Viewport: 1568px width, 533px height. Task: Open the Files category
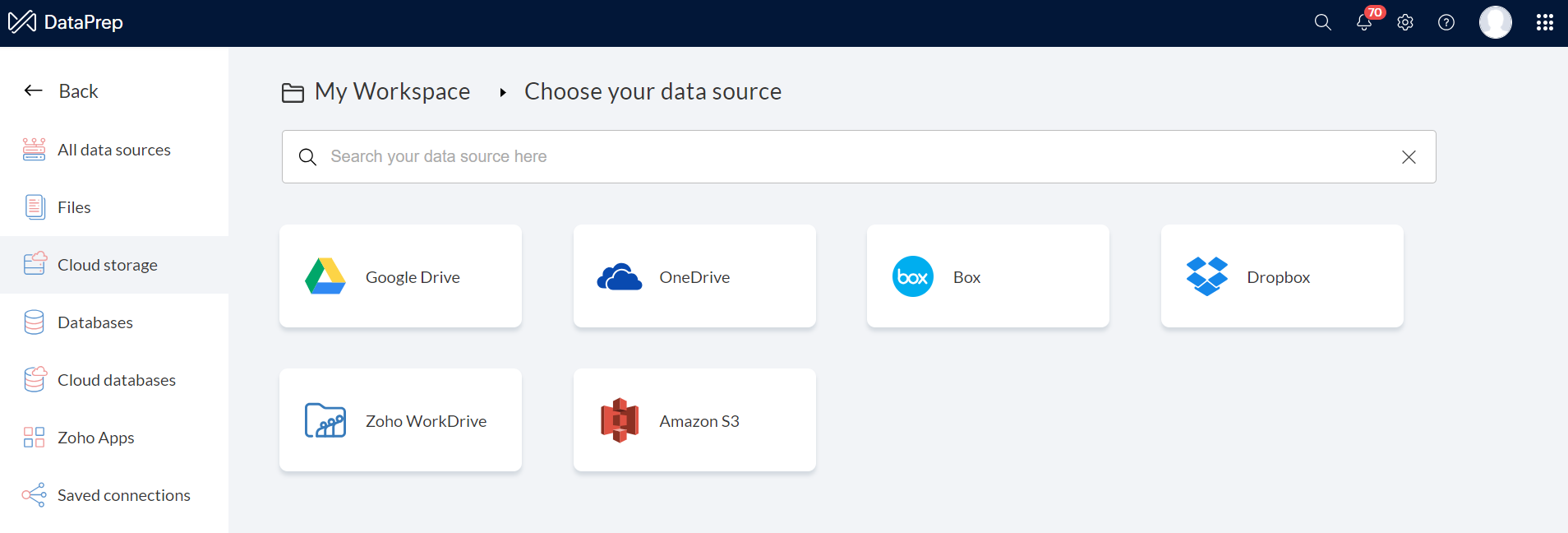74,207
